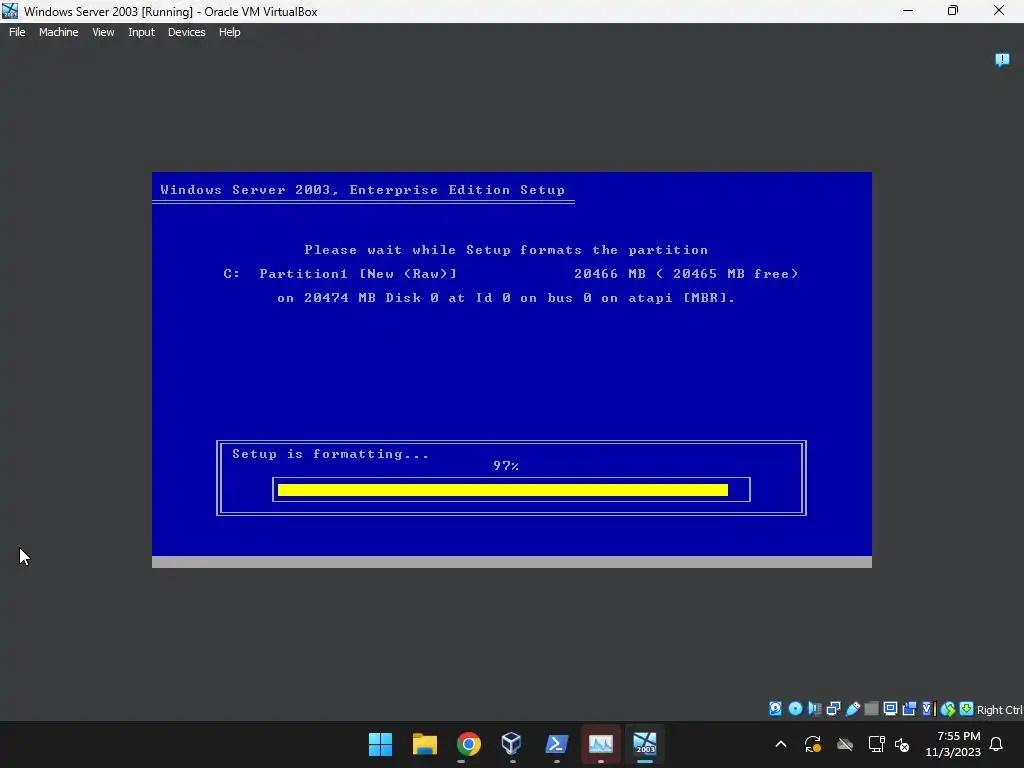Viewport: 1024px width, 768px height.
Task: Click the hard disk activity indicator
Action: pos(775,709)
